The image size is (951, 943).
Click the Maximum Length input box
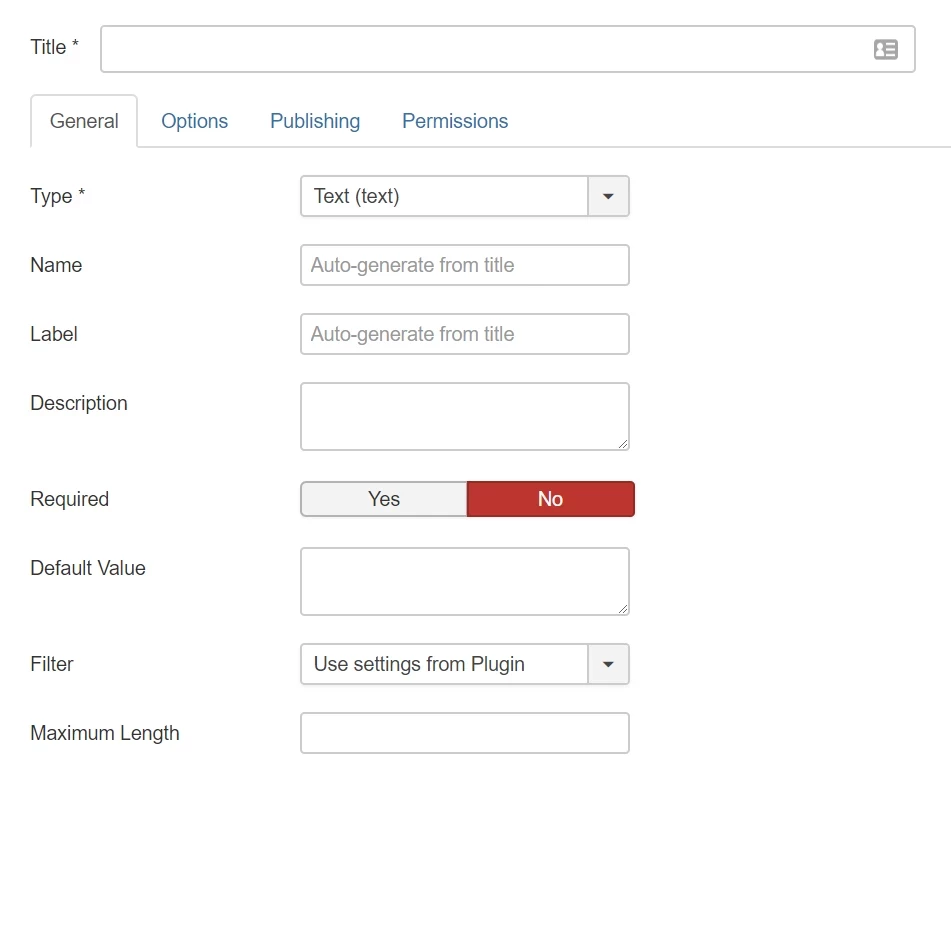464,733
